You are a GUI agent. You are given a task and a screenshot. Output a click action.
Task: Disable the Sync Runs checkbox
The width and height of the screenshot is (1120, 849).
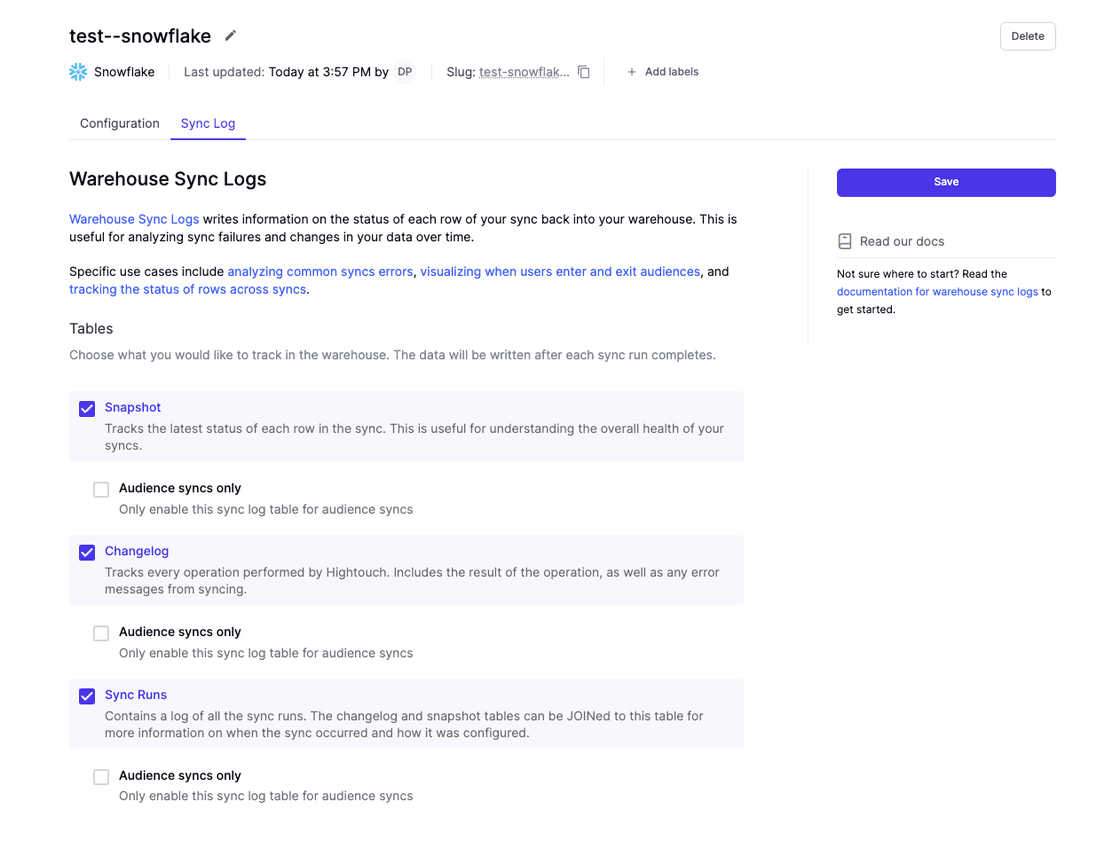[87, 696]
